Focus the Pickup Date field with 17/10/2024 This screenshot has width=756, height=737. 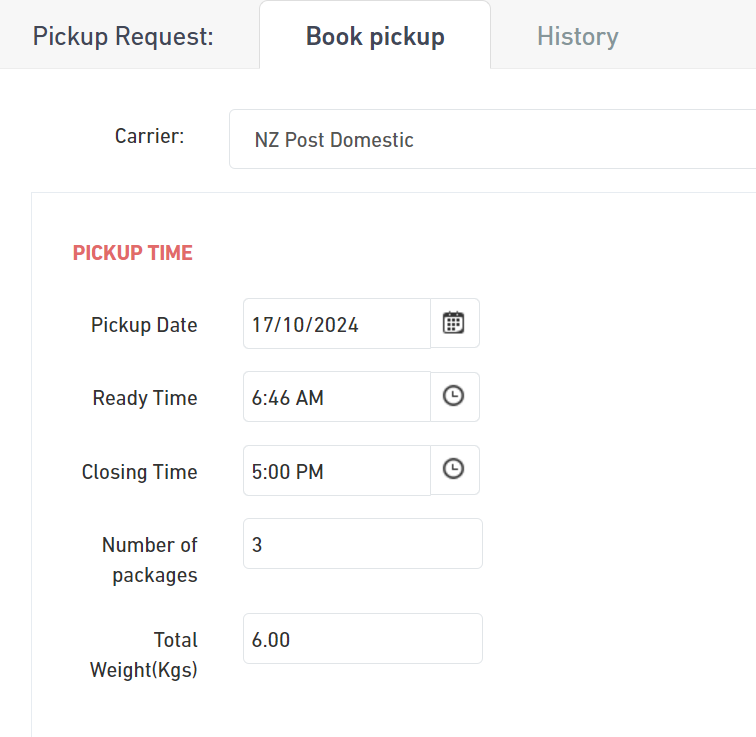click(x=337, y=323)
